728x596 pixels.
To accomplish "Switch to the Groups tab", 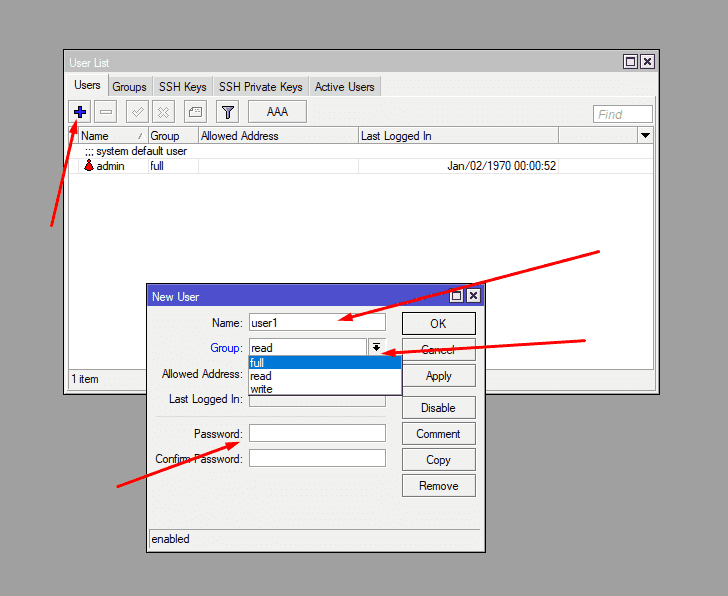I will (129, 87).
